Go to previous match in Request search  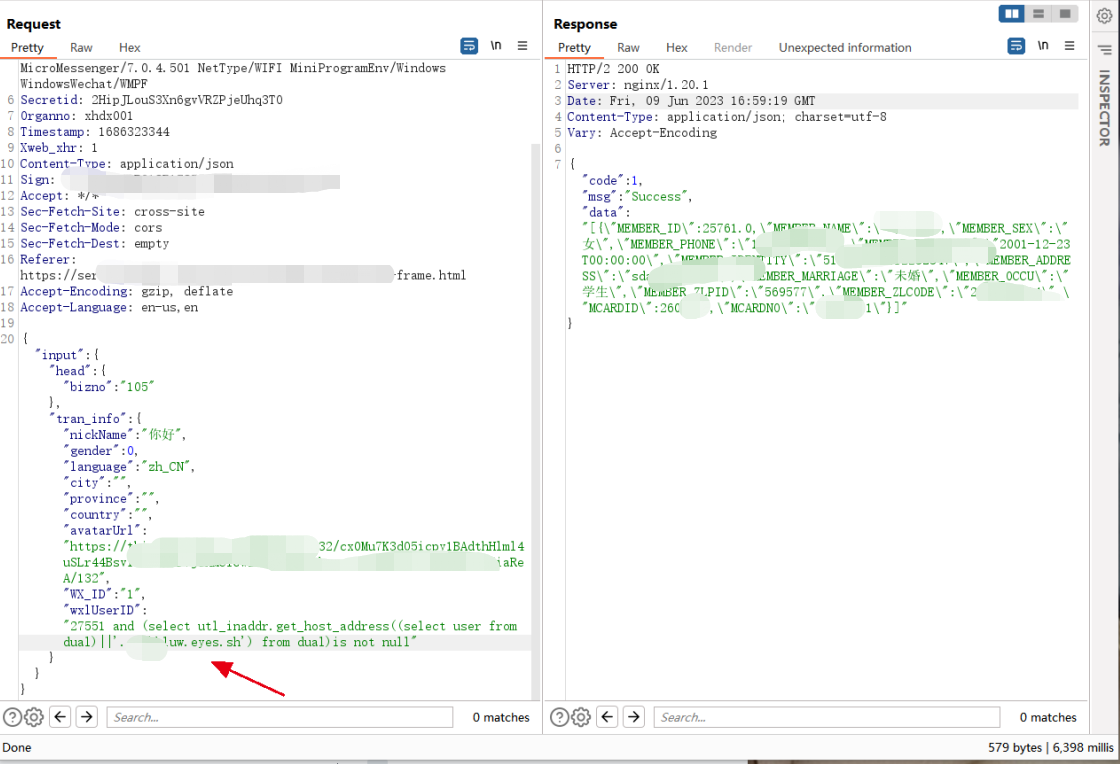[61, 716]
